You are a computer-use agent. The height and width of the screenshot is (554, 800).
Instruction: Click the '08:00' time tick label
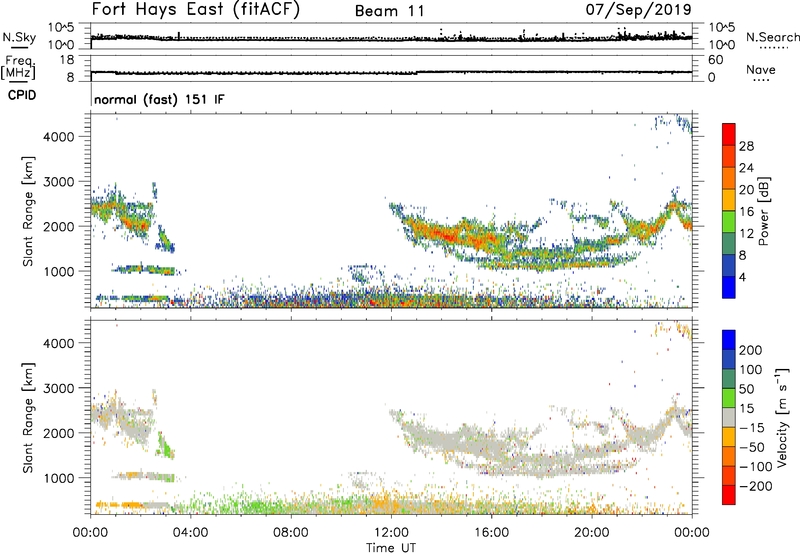tap(290, 533)
